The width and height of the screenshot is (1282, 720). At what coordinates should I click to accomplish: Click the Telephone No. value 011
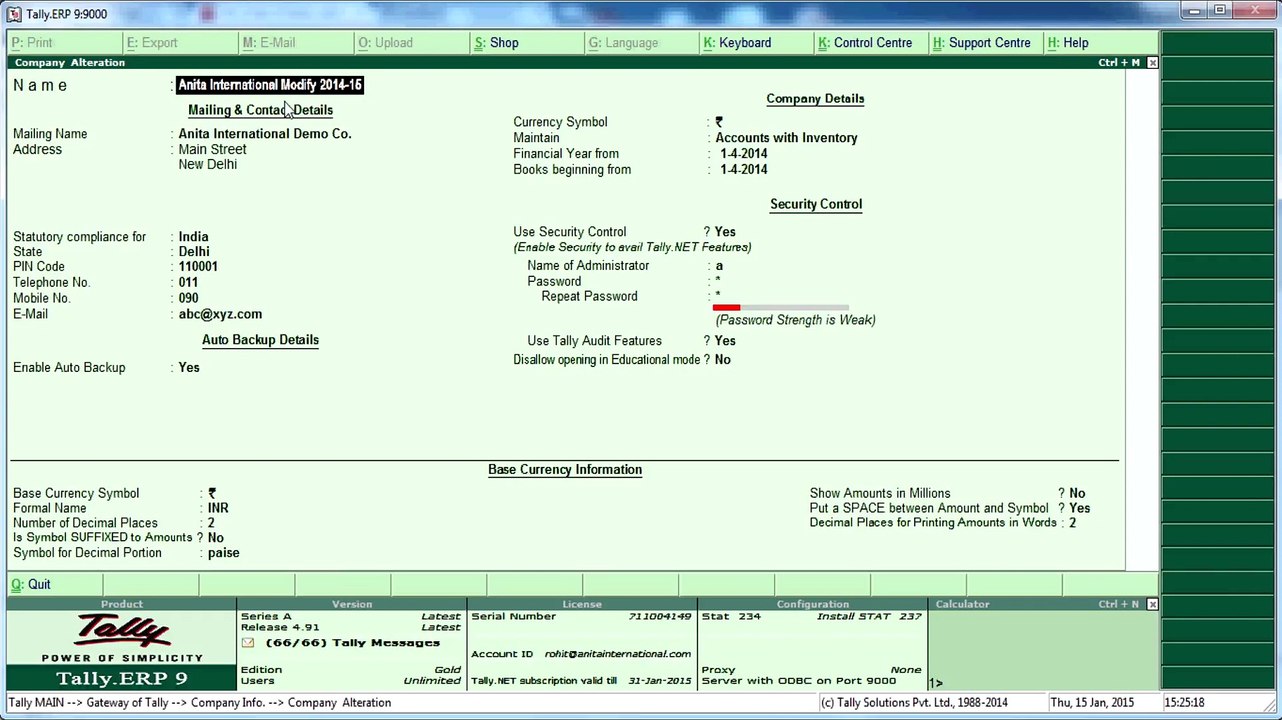188,283
